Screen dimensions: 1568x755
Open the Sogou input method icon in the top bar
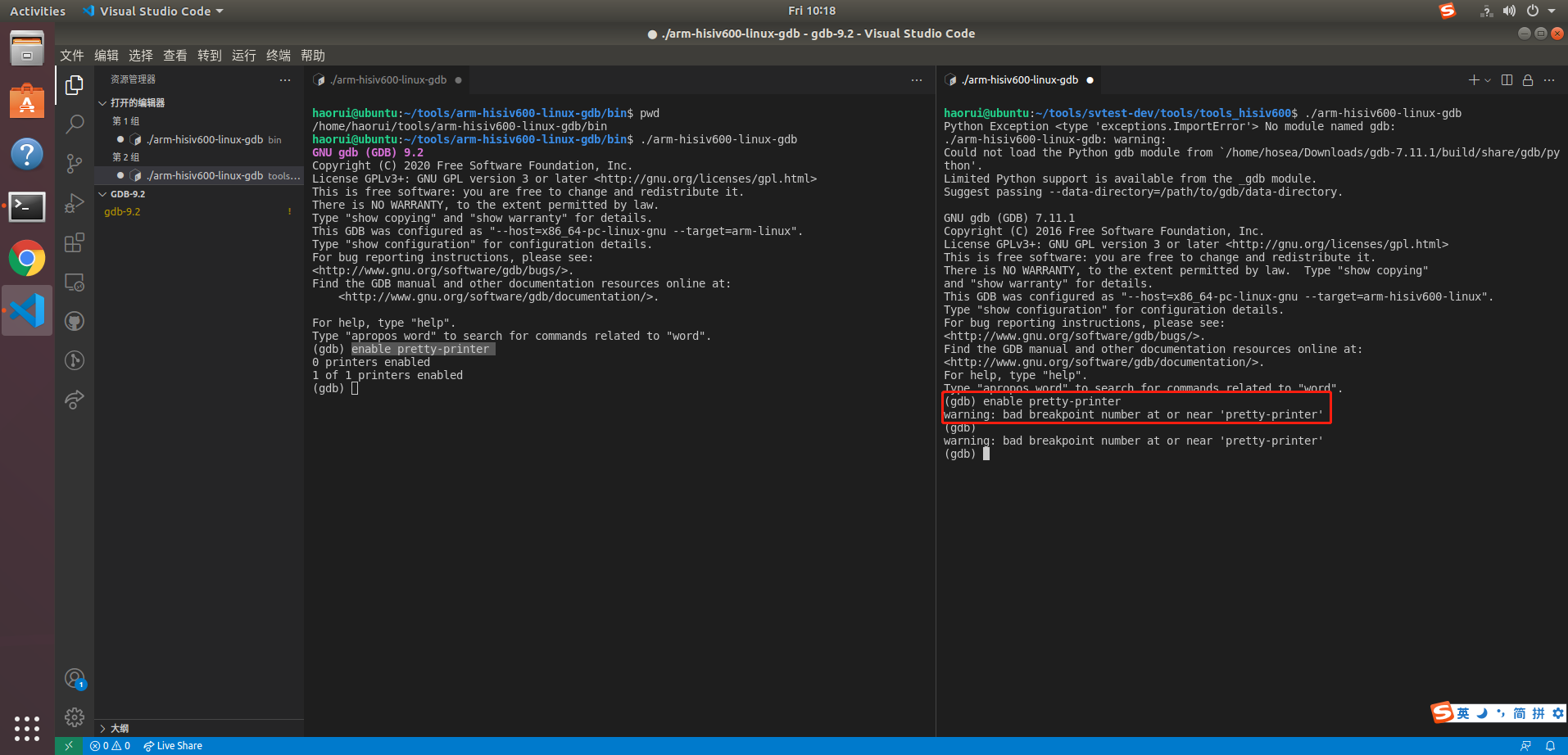click(1448, 11)
